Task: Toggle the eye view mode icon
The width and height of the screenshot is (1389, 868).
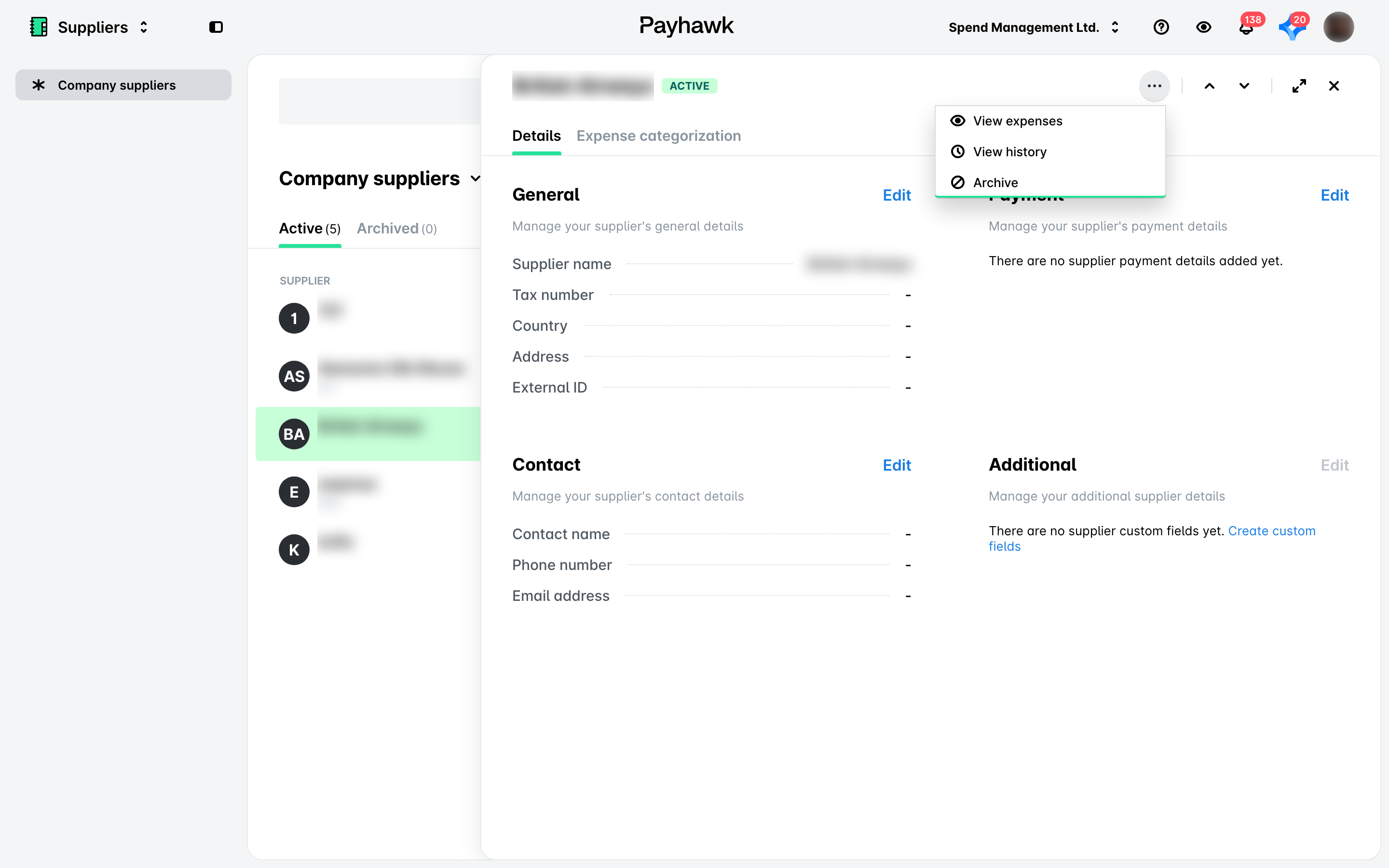Action: pyautogui.click(x=1204, y=27)
